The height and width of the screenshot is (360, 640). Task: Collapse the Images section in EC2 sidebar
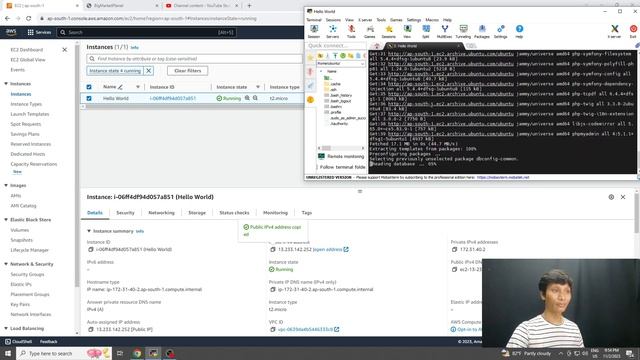click(6, 185)
